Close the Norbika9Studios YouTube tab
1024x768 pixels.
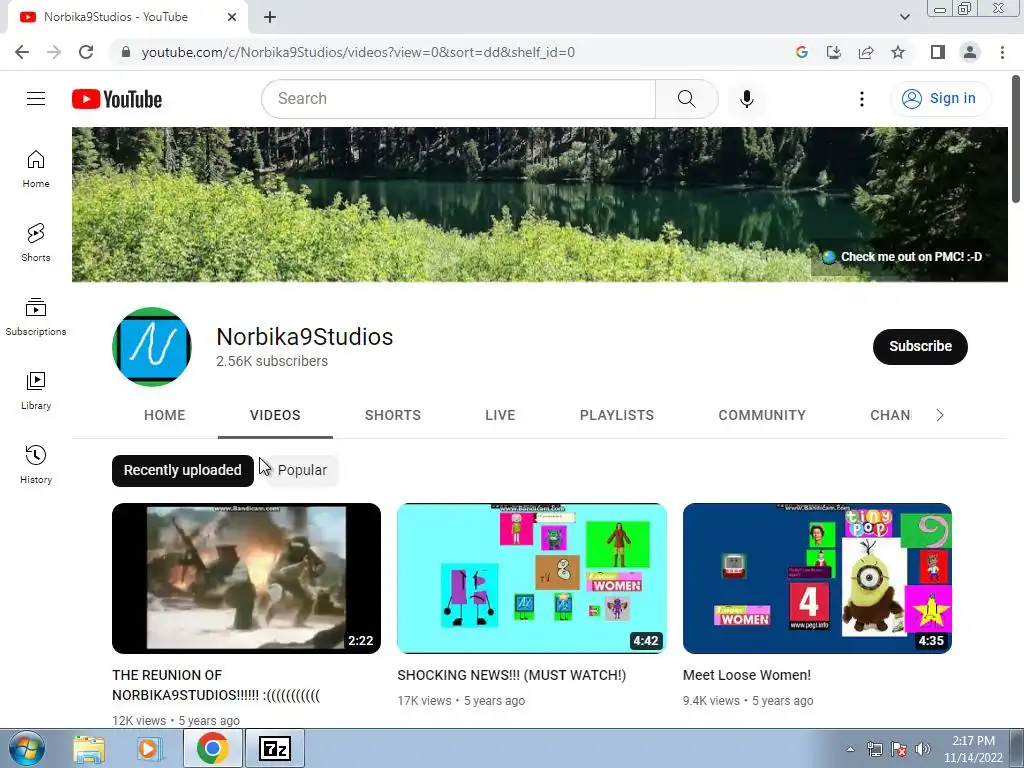point(232,17)
